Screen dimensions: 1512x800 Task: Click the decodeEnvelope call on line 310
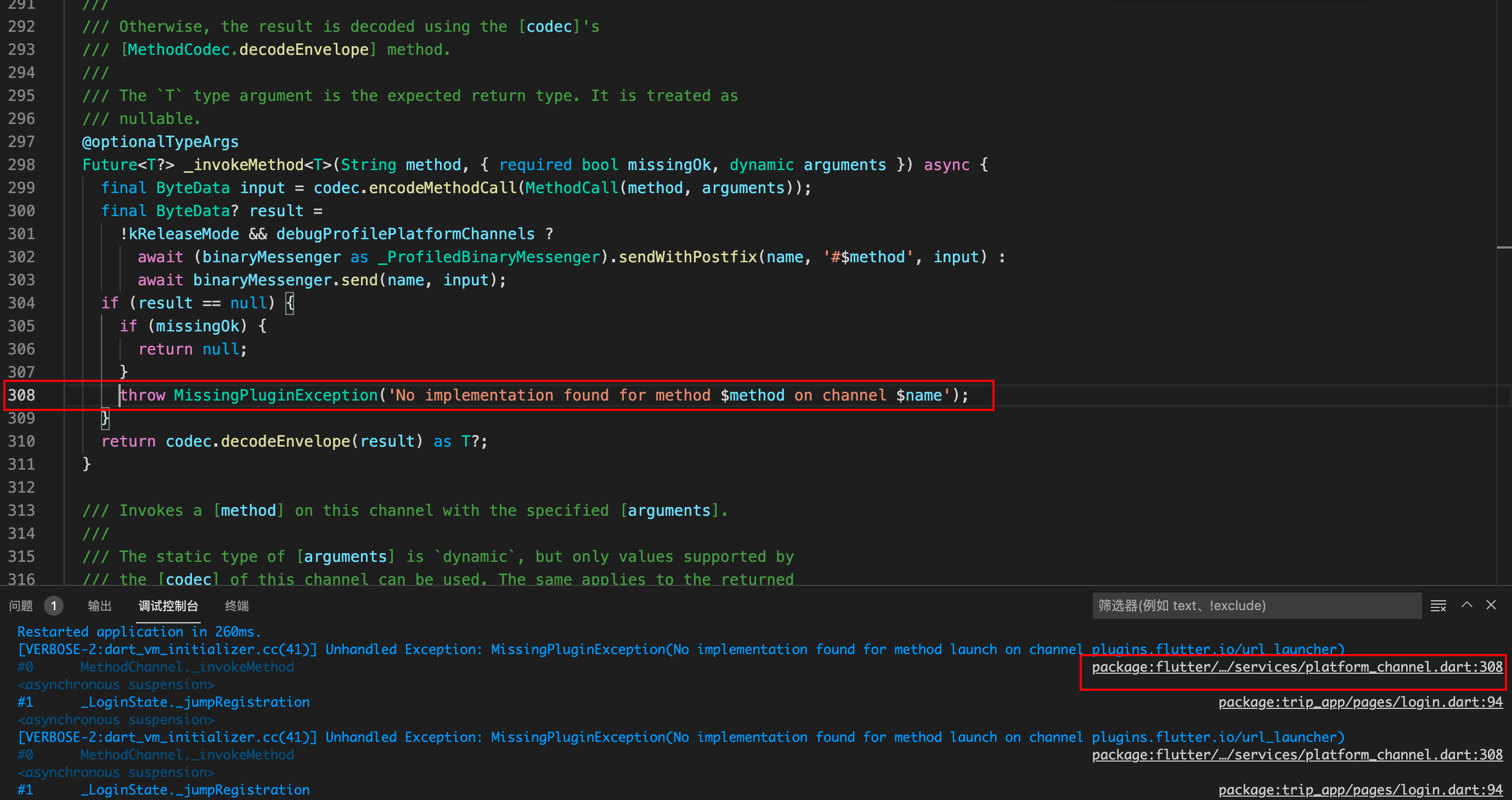pos(285,441)
